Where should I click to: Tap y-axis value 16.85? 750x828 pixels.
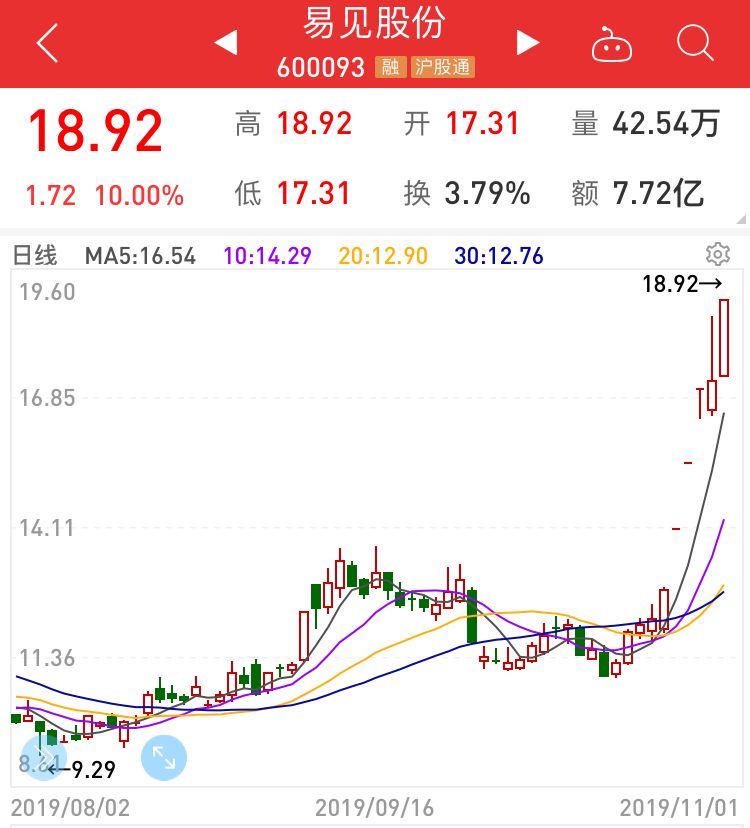tap(47, 398)
